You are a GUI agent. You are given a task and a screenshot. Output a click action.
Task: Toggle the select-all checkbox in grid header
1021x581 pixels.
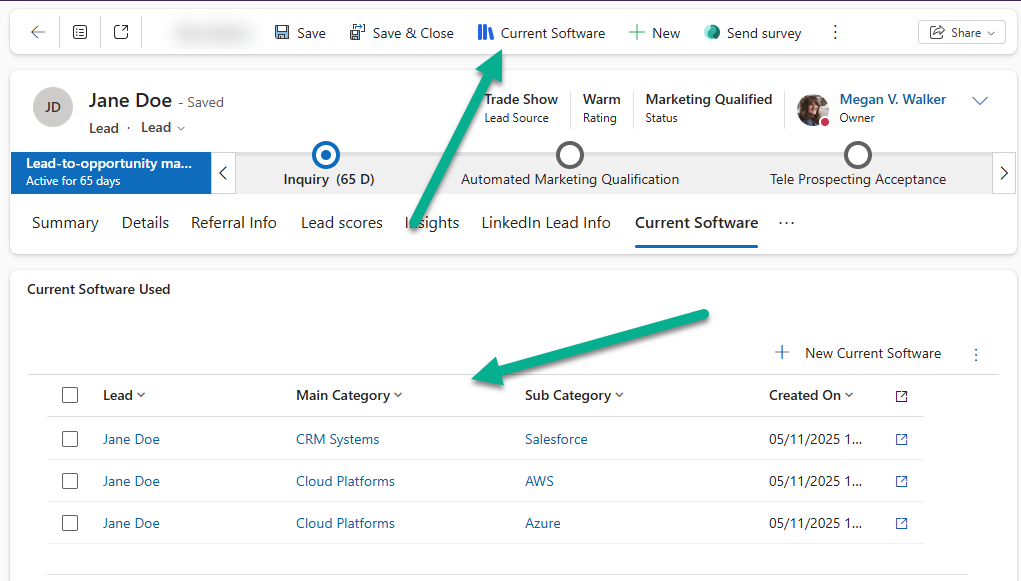(x=70, y=395)
